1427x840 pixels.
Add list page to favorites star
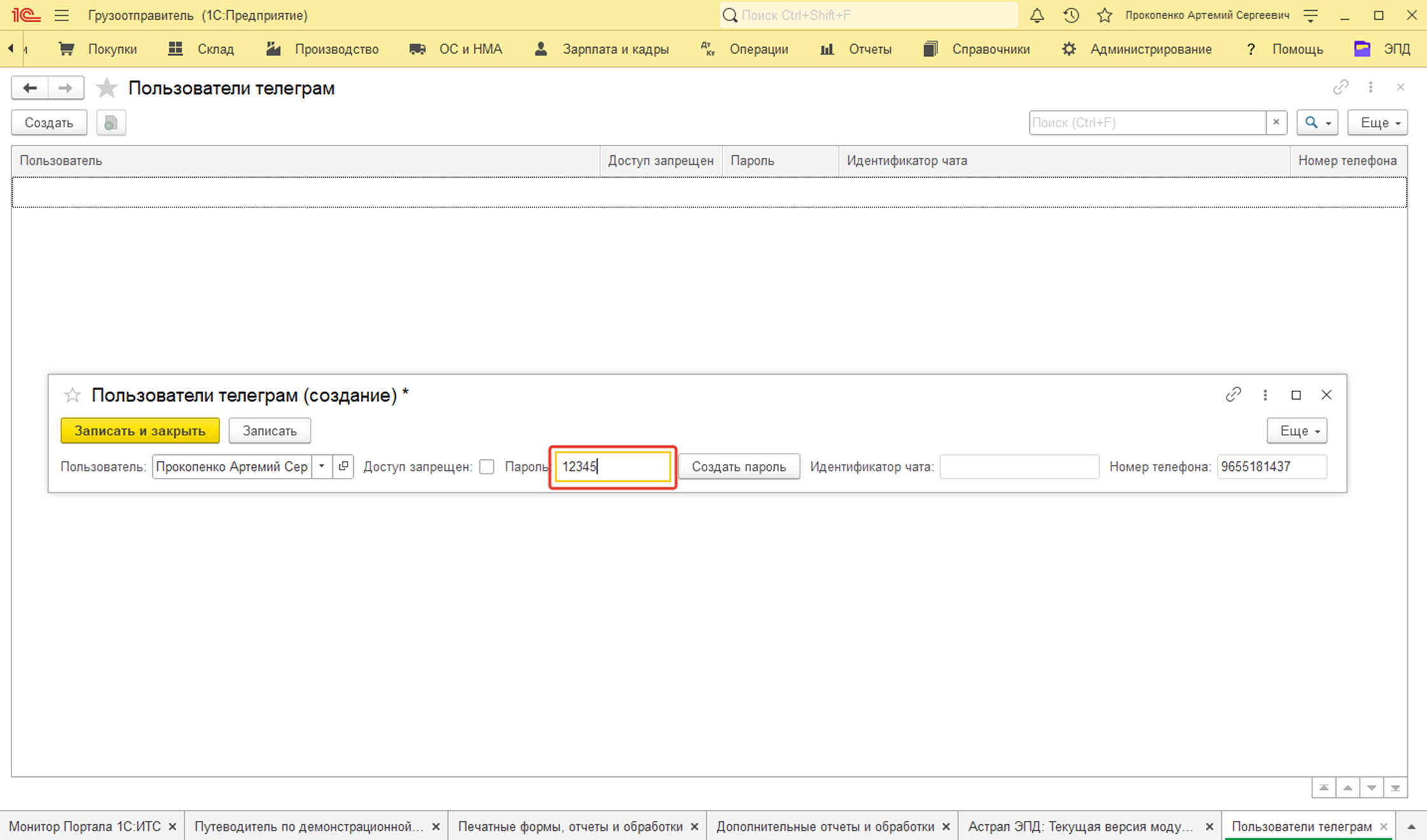107,88
